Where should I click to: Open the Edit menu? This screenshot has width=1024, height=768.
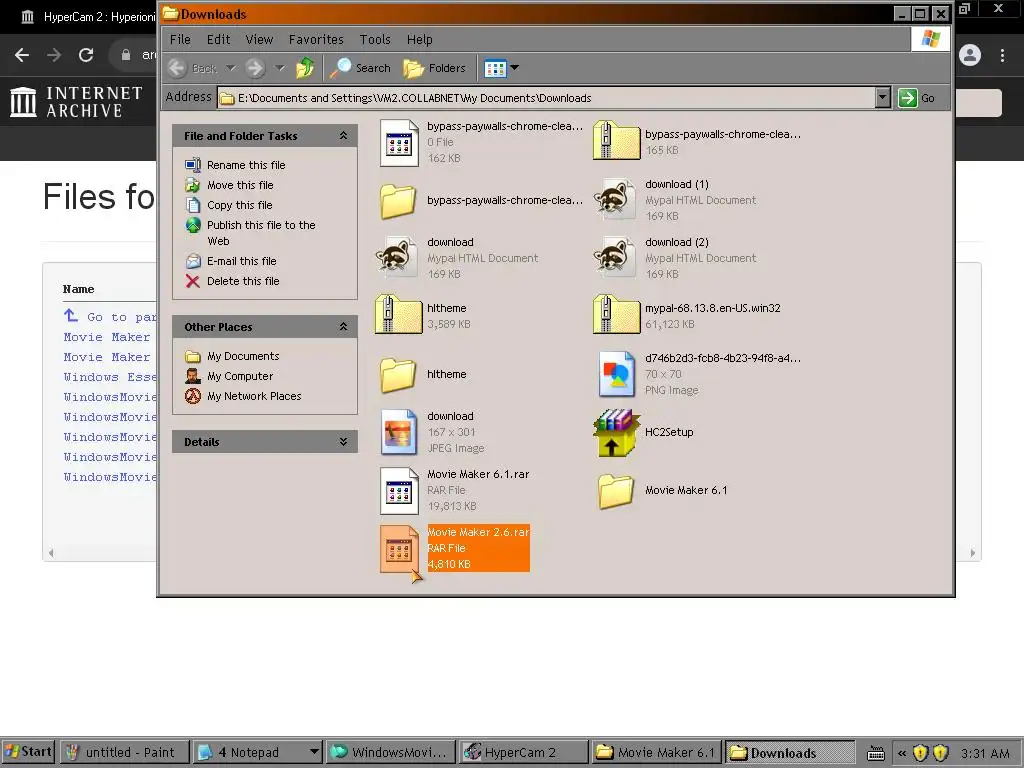(218, 39)
